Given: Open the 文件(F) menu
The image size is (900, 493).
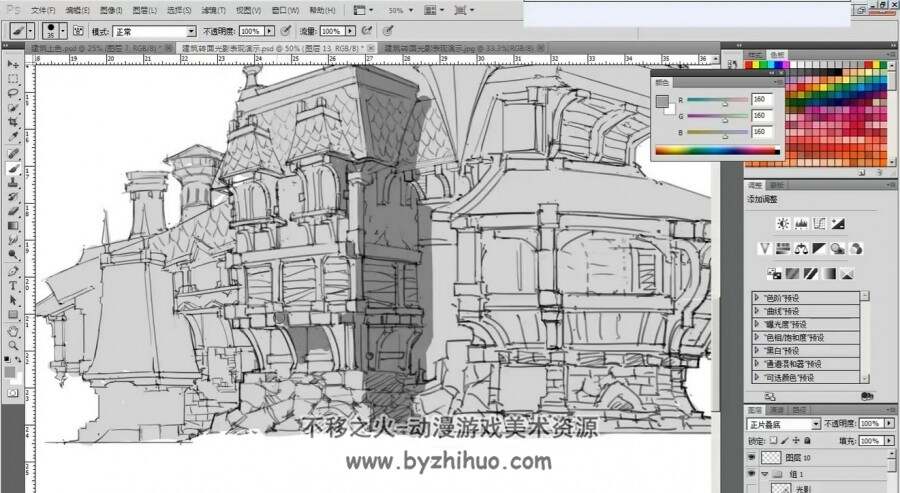Looking at the screenshot, I should click(43, 10).
